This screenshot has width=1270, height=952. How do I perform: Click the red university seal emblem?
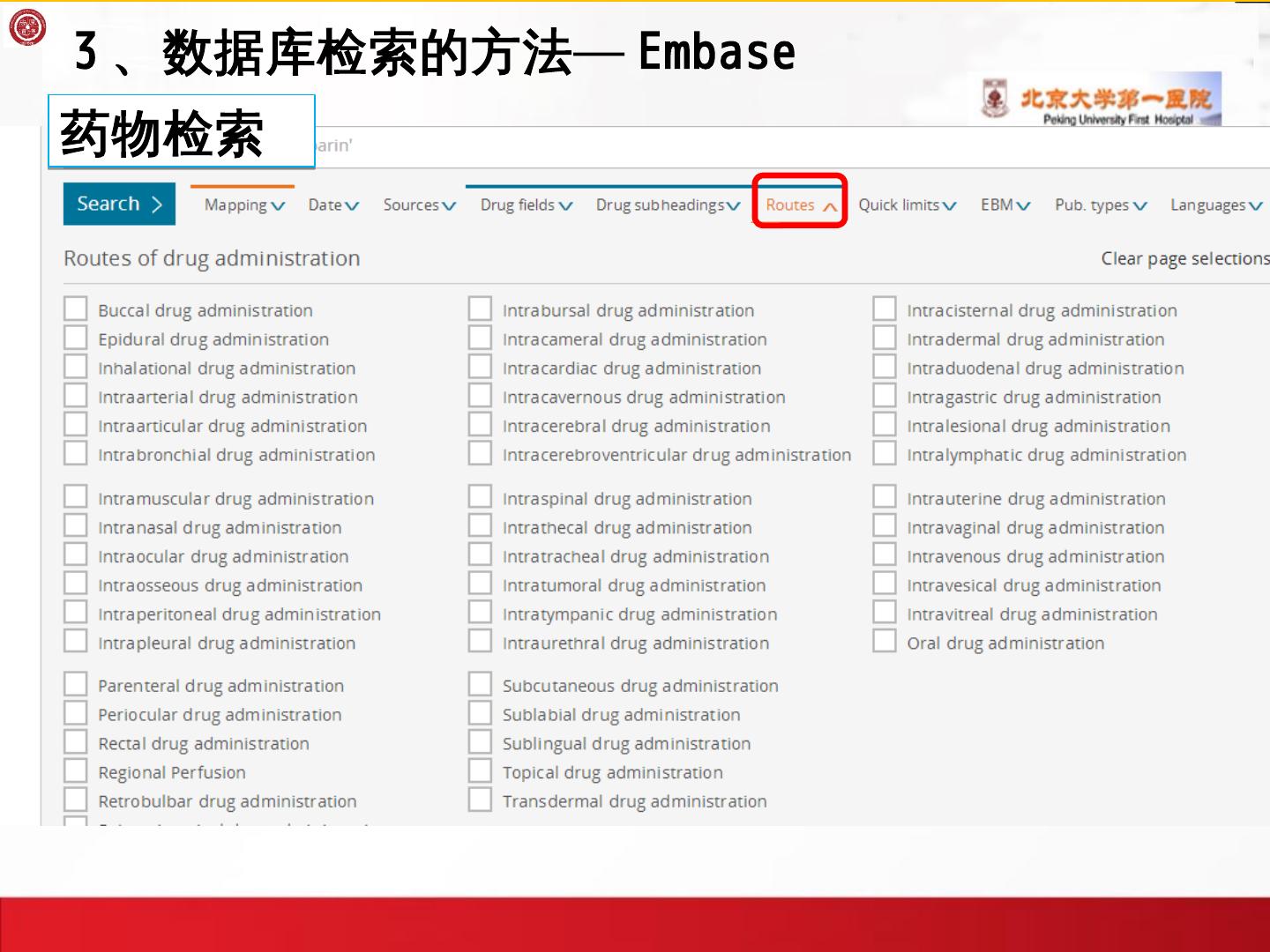tap(27, 27)
